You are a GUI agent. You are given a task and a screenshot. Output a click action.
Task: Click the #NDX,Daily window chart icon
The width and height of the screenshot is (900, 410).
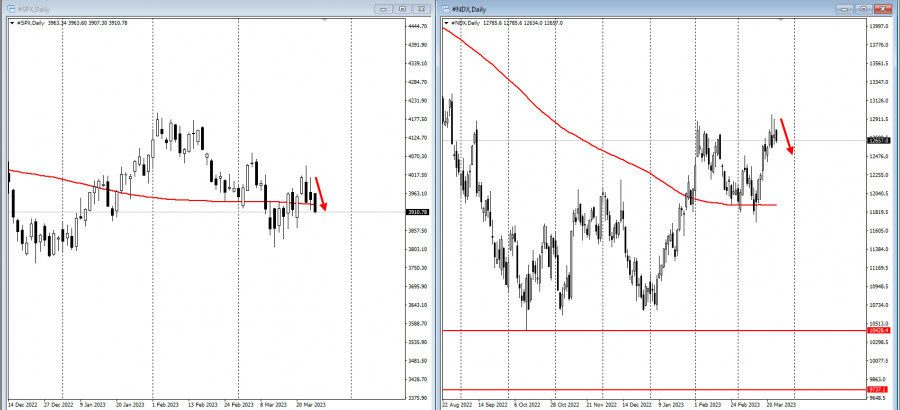point(445,9)
